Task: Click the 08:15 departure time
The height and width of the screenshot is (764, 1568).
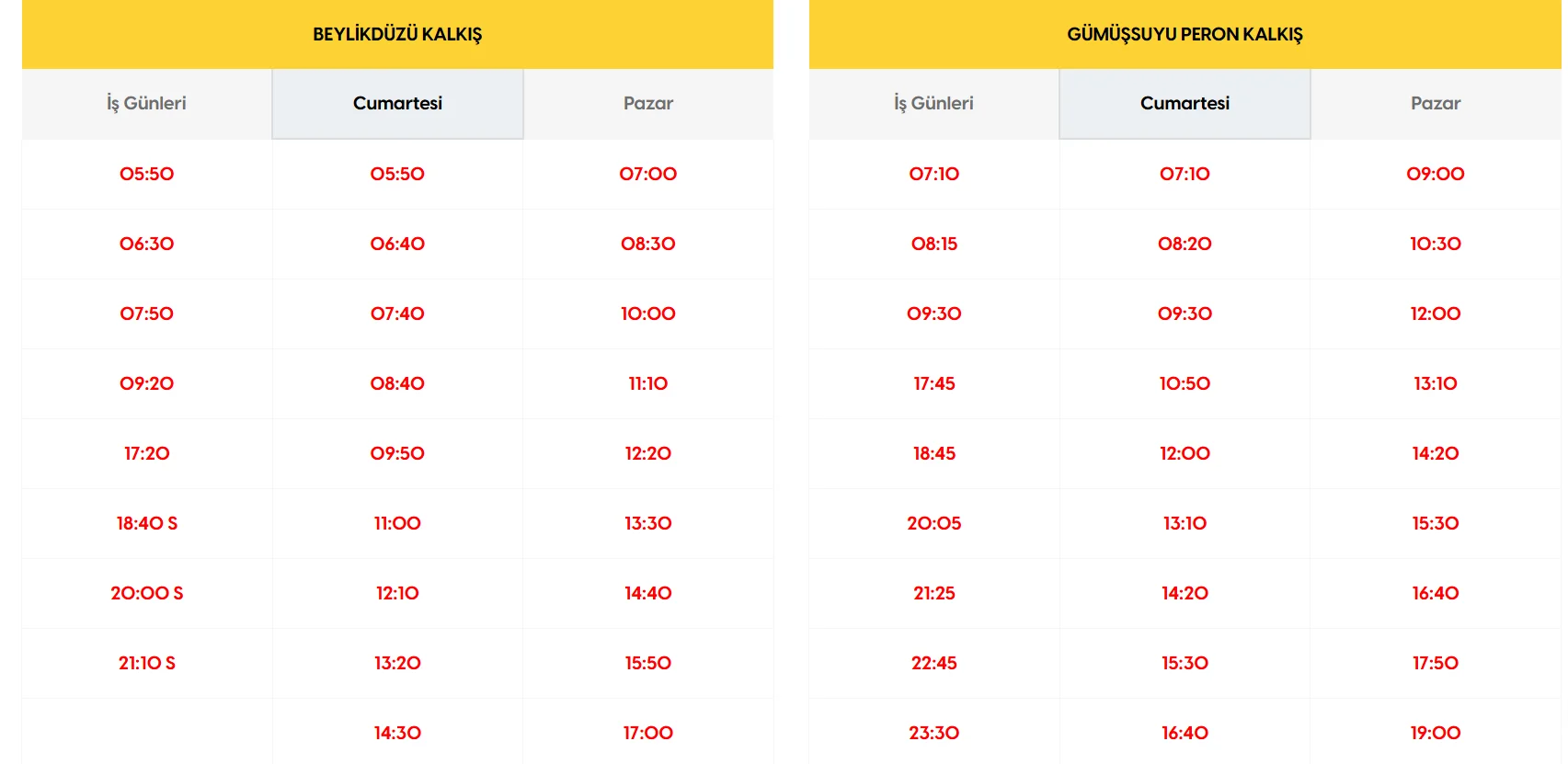Action: coord(934,244)
